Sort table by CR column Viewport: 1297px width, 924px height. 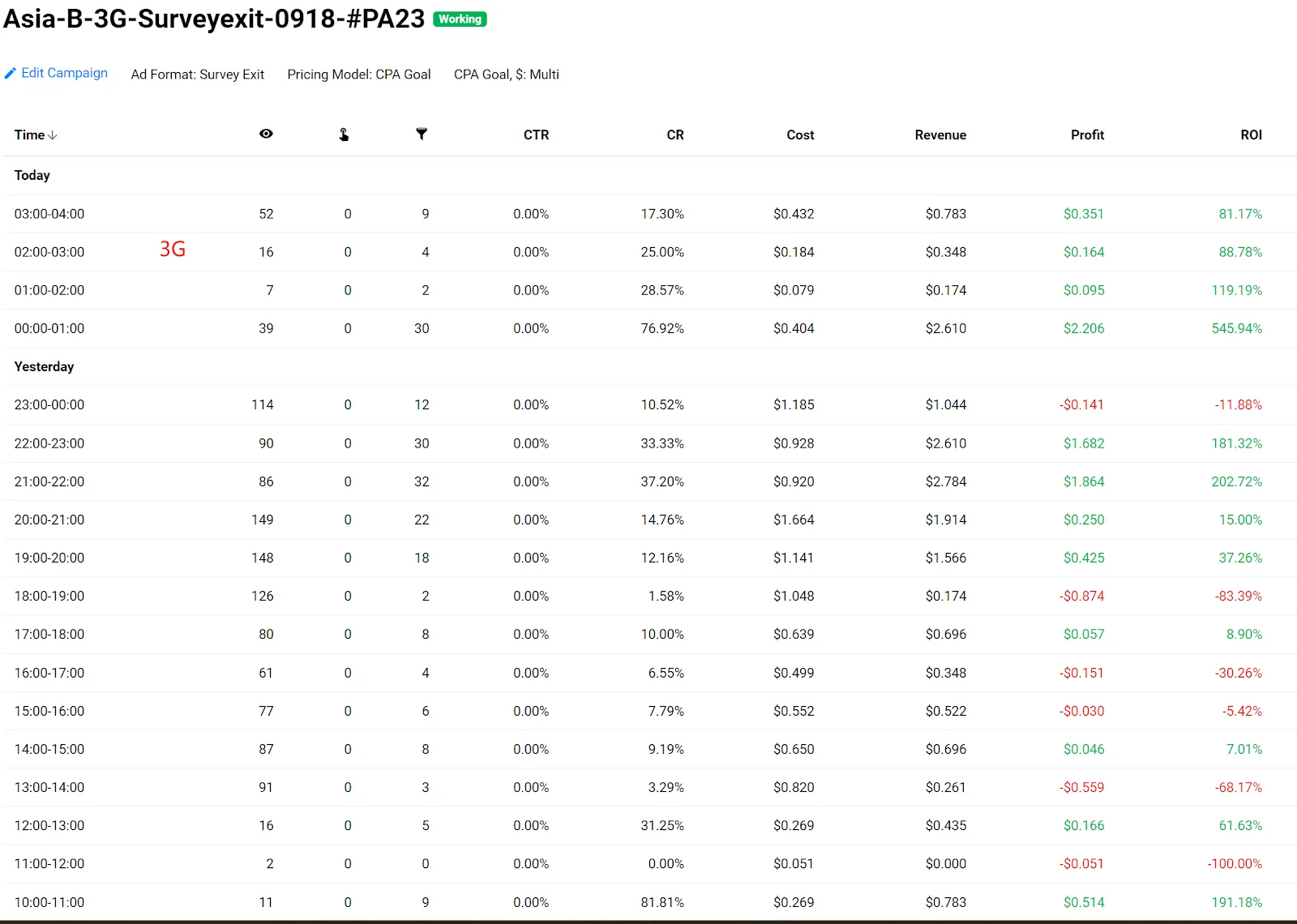click(x=674, y=135)
